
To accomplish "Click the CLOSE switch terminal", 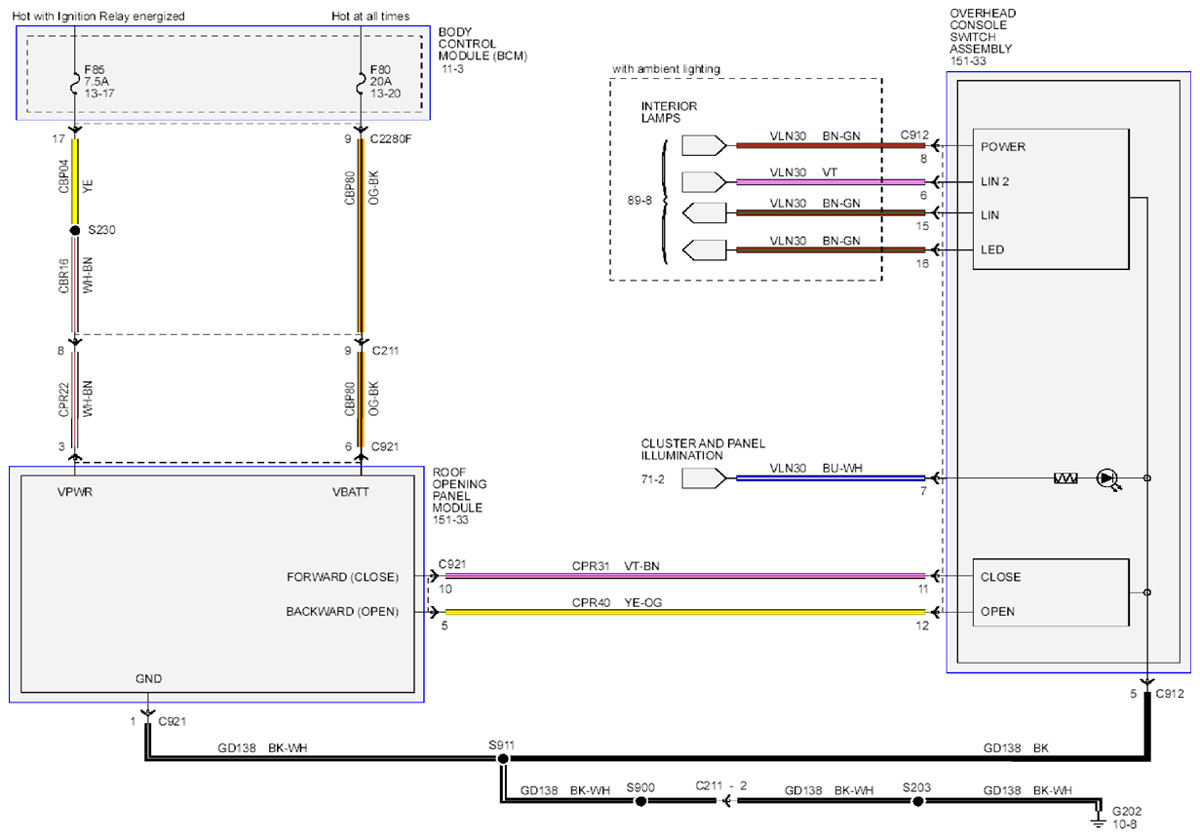I will [1000, 577].
